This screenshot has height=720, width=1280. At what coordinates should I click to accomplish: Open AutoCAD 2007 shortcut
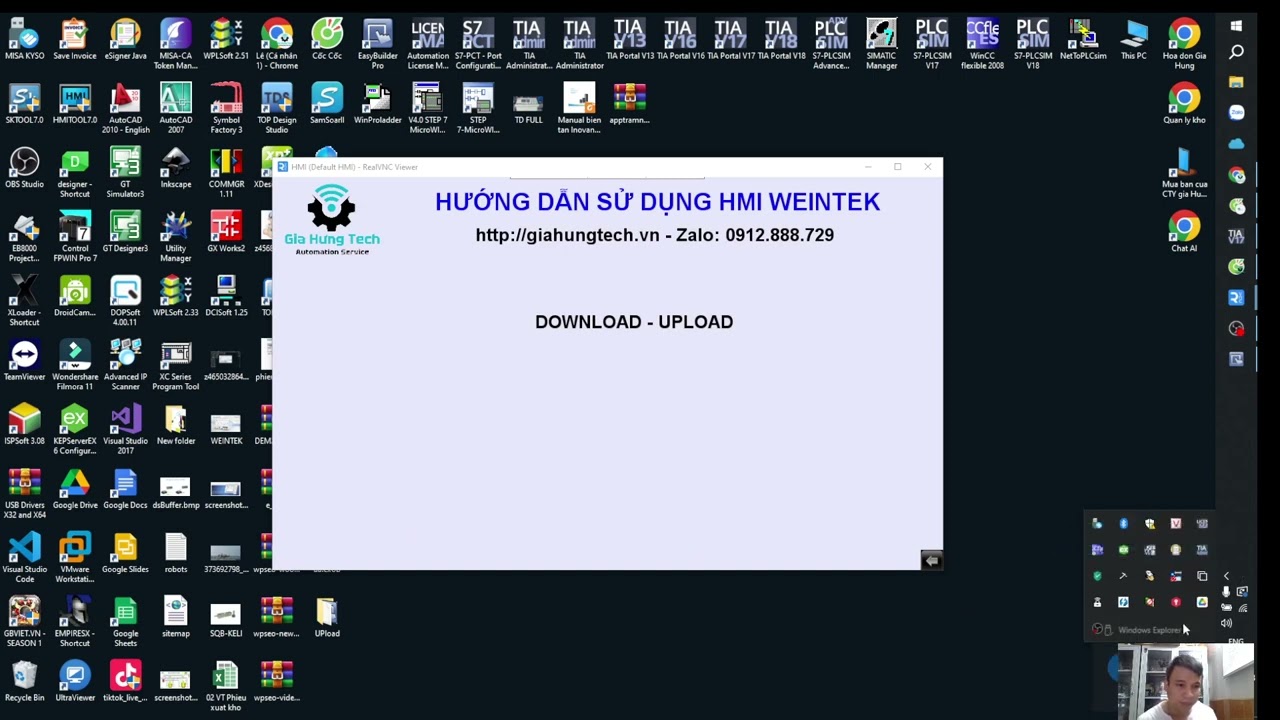pos(176,109)
